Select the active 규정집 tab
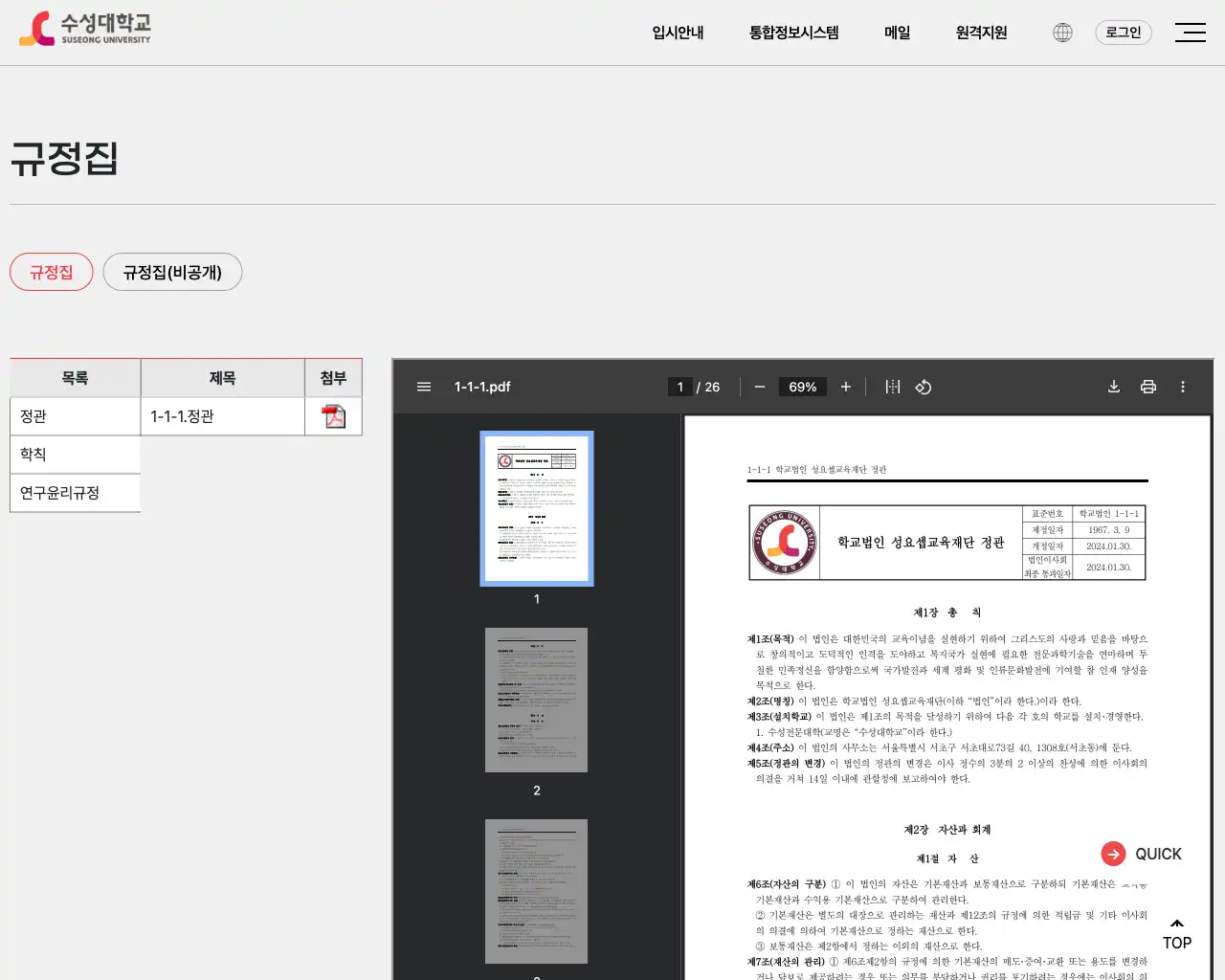Image resolution: width=1225 pixels, height=980 pixels. point(51,272)
